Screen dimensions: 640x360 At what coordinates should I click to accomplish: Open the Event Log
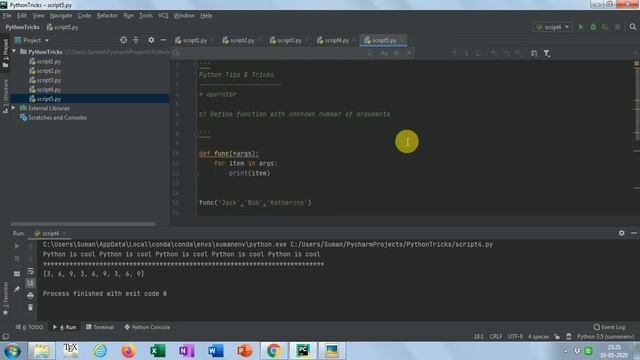pos(609,327)
